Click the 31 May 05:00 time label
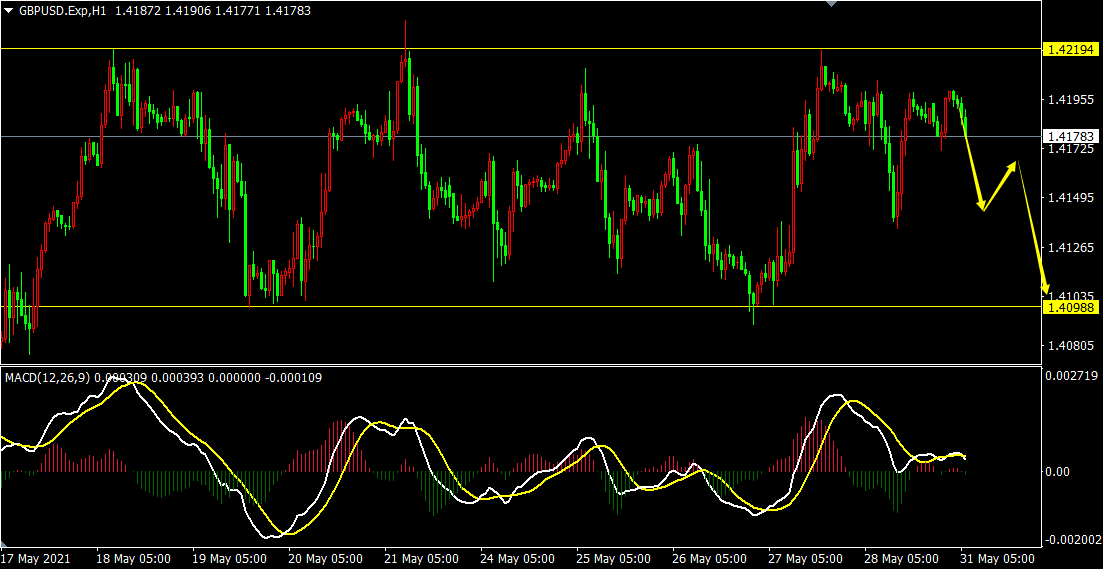This screenshot has width=1103, height=569. click(x=995, y=558)
